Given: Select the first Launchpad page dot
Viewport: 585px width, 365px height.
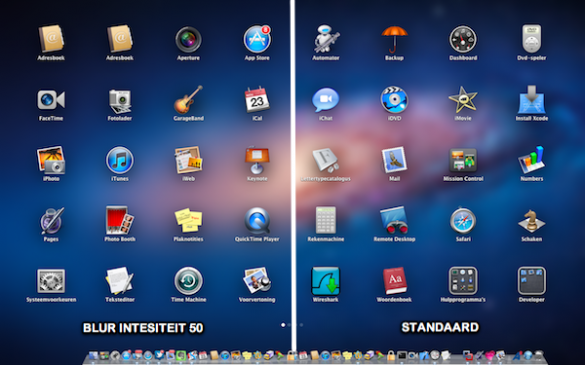Looking at the screenshot, I should pos(283,325).
